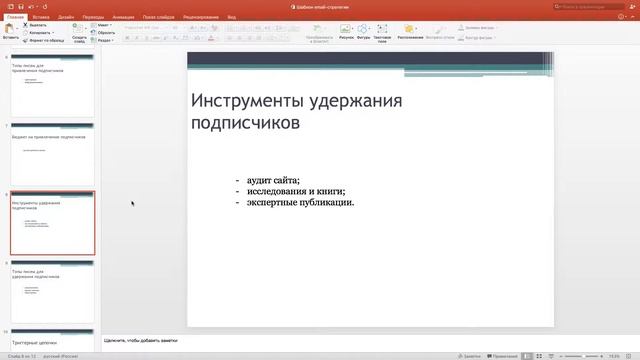Switch to the Design (Дизайн) tab
Viewport: 640px width, 360px height.
pyautogui.click(x=66, y=17)
